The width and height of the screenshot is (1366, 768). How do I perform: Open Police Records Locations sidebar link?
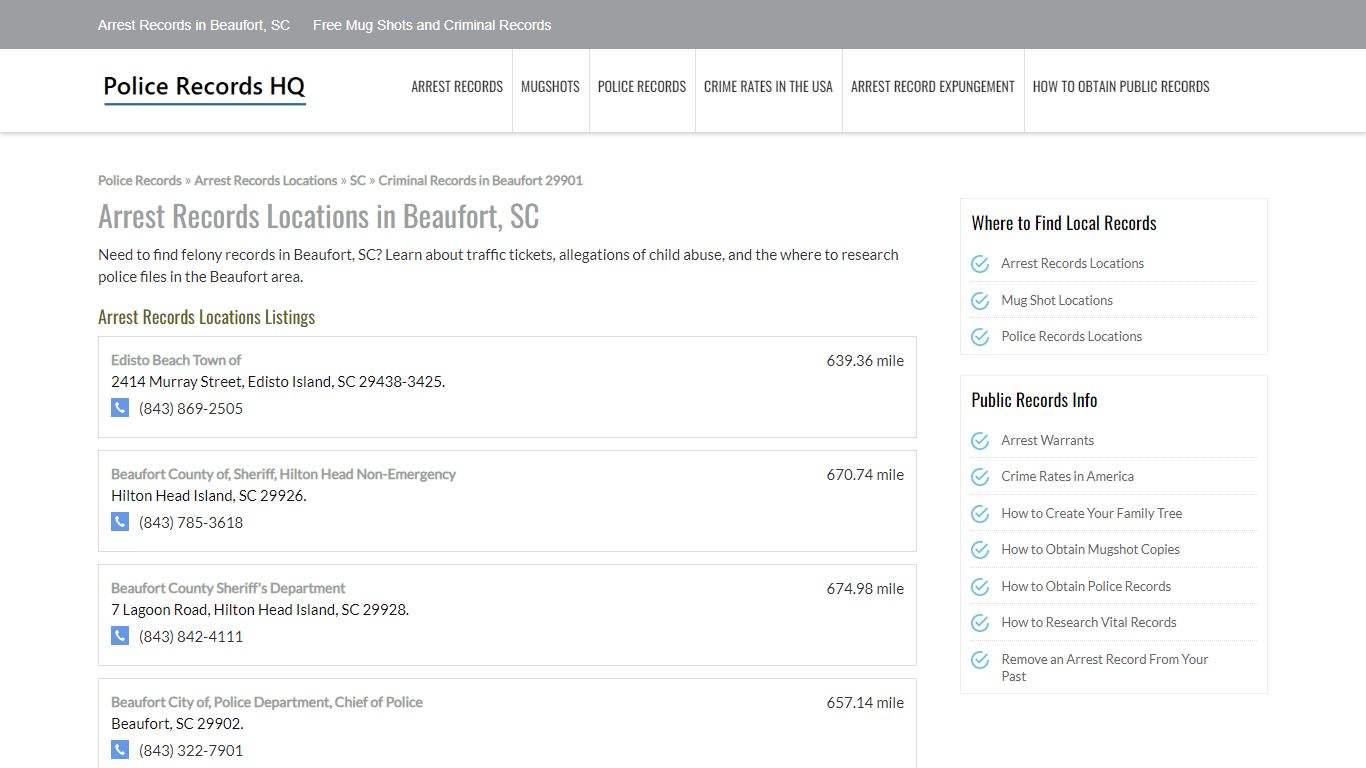click(1071, 337)
